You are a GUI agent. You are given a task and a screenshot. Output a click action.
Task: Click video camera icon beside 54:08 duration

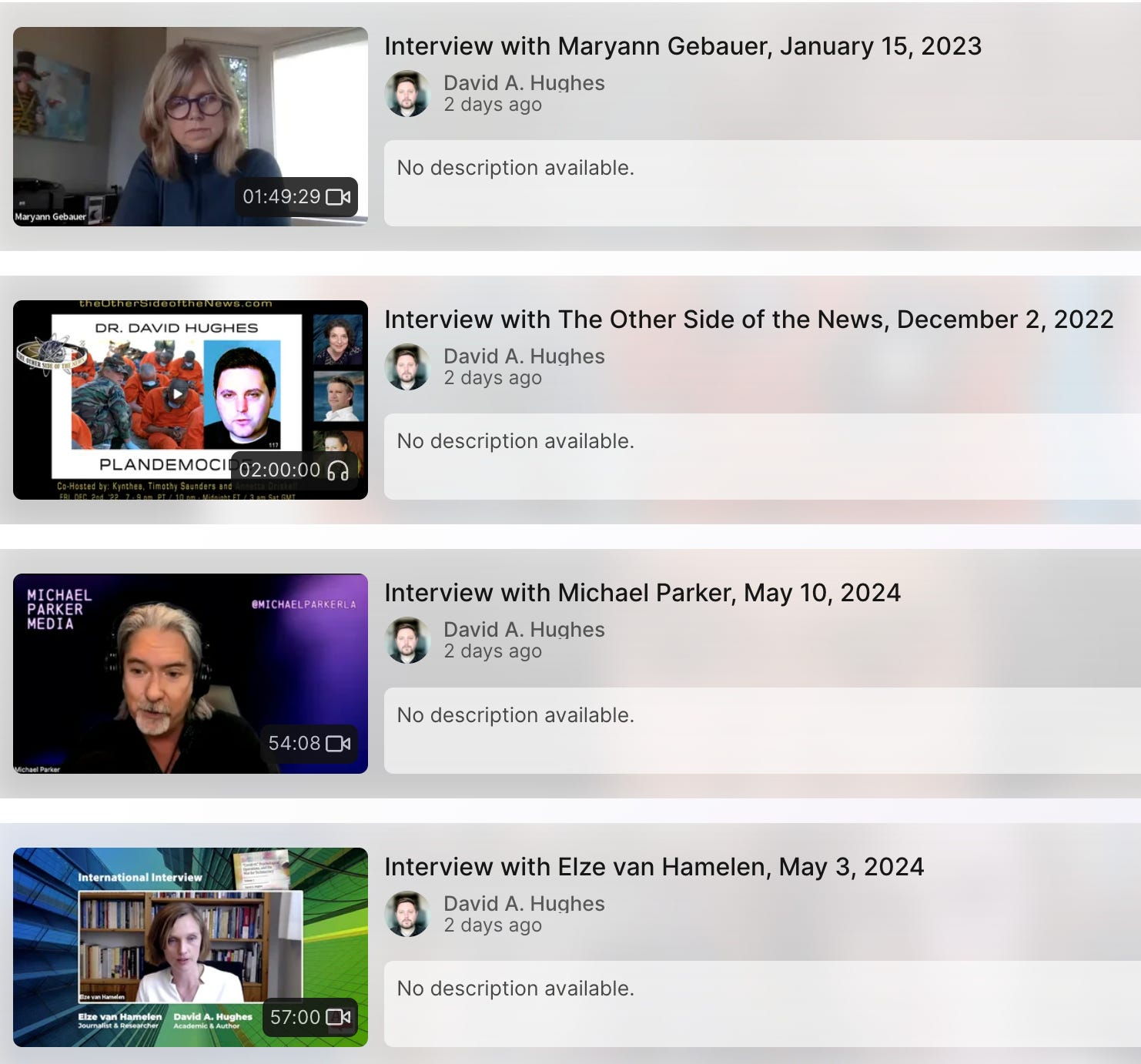[338, 744]
